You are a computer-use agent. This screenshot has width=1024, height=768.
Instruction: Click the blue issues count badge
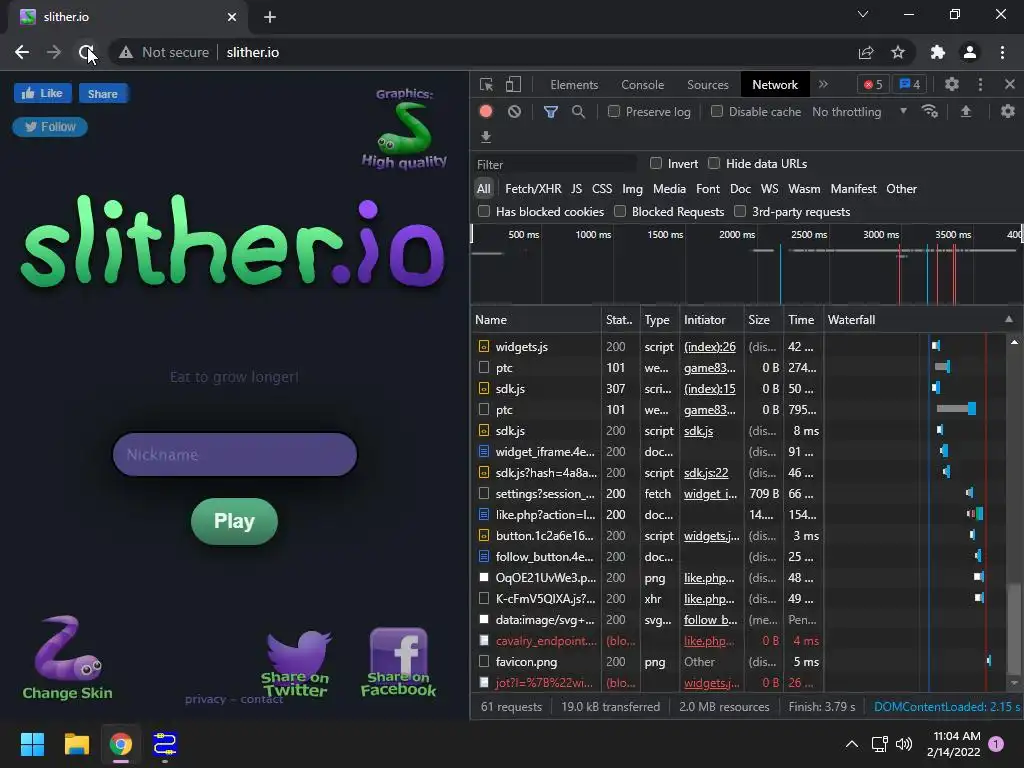(910, 84)
